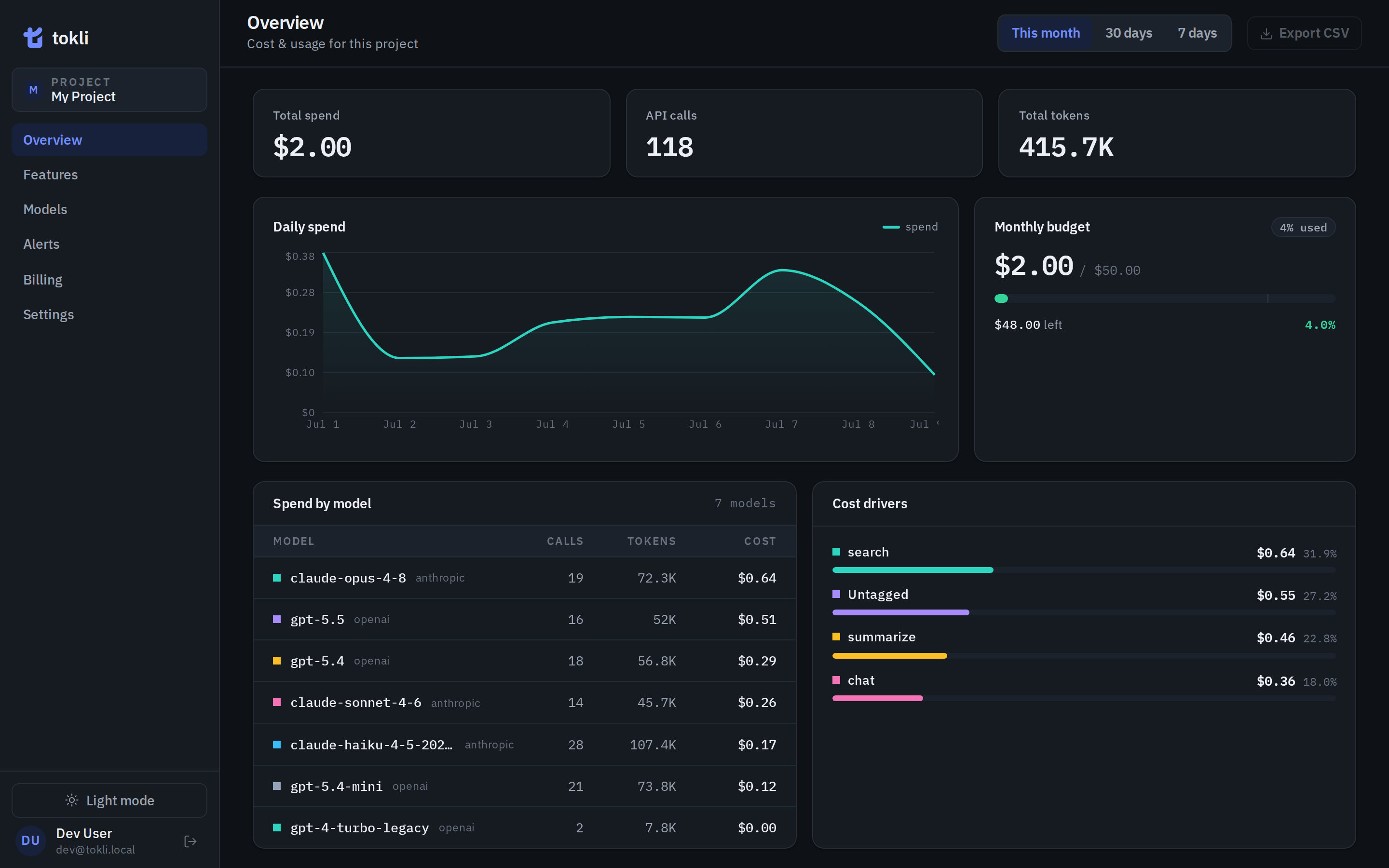Click the $50.00 budget limit value

point(1117,271)
